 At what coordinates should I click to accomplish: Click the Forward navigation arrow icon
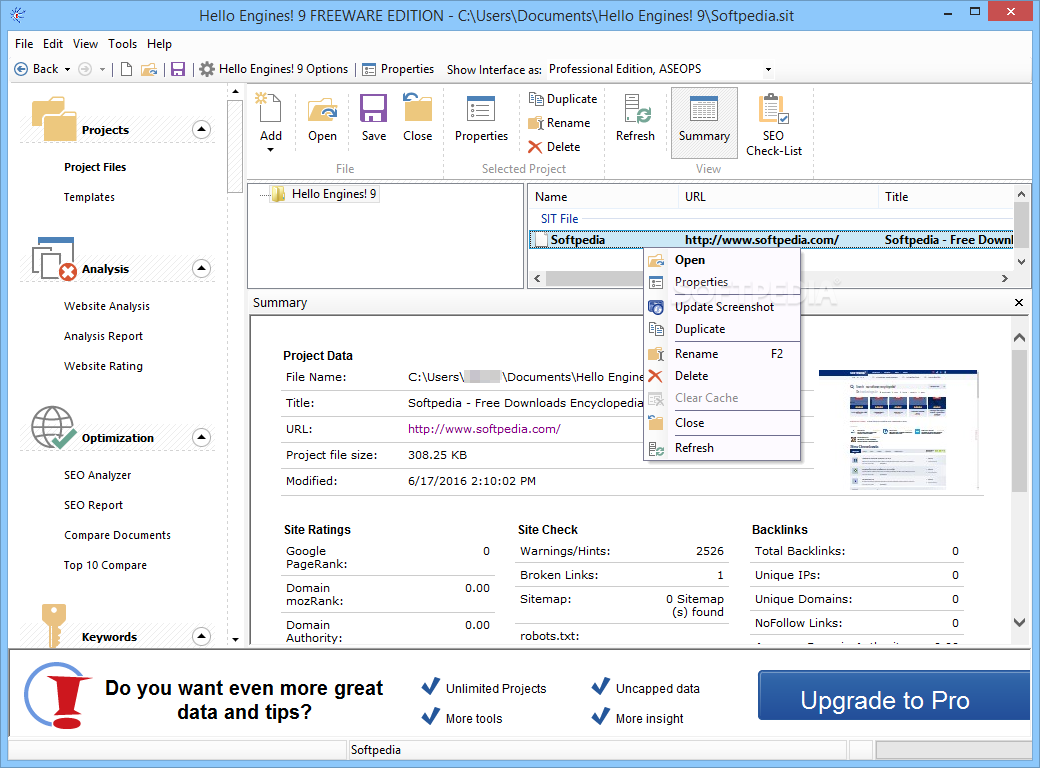pos(85,69)
